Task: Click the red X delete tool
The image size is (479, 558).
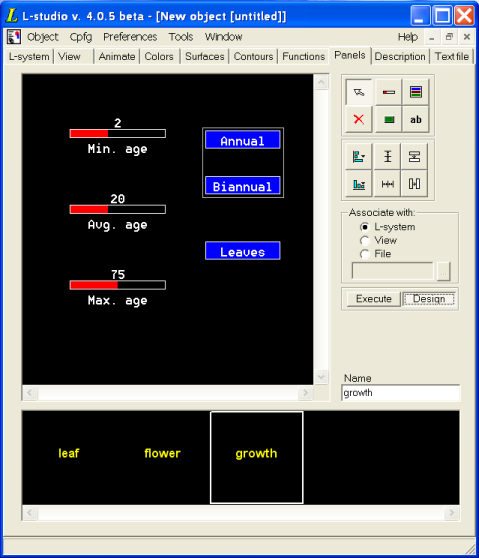Action: 359,119
